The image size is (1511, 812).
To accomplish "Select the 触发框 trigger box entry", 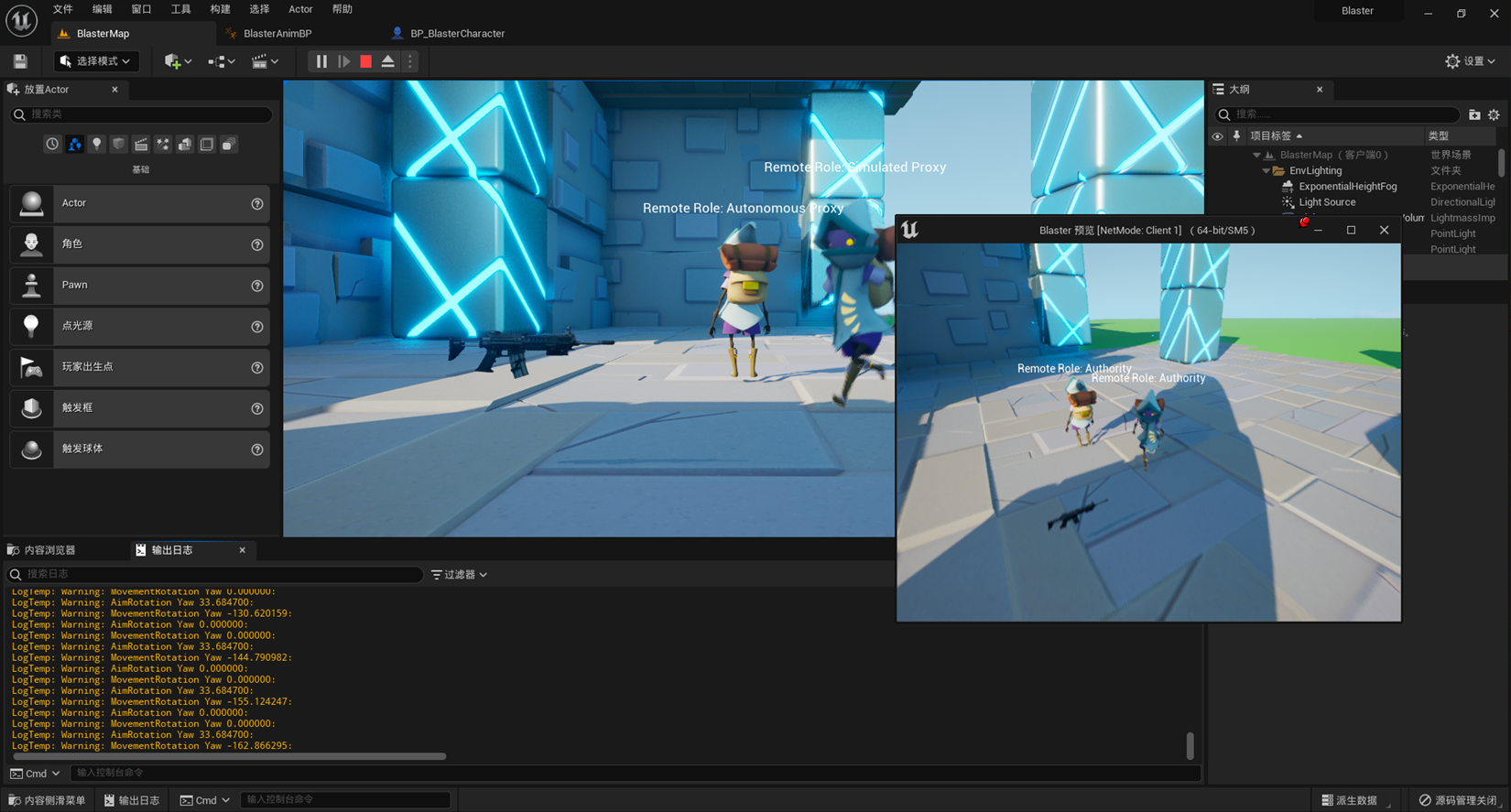I will pos(139,408).
